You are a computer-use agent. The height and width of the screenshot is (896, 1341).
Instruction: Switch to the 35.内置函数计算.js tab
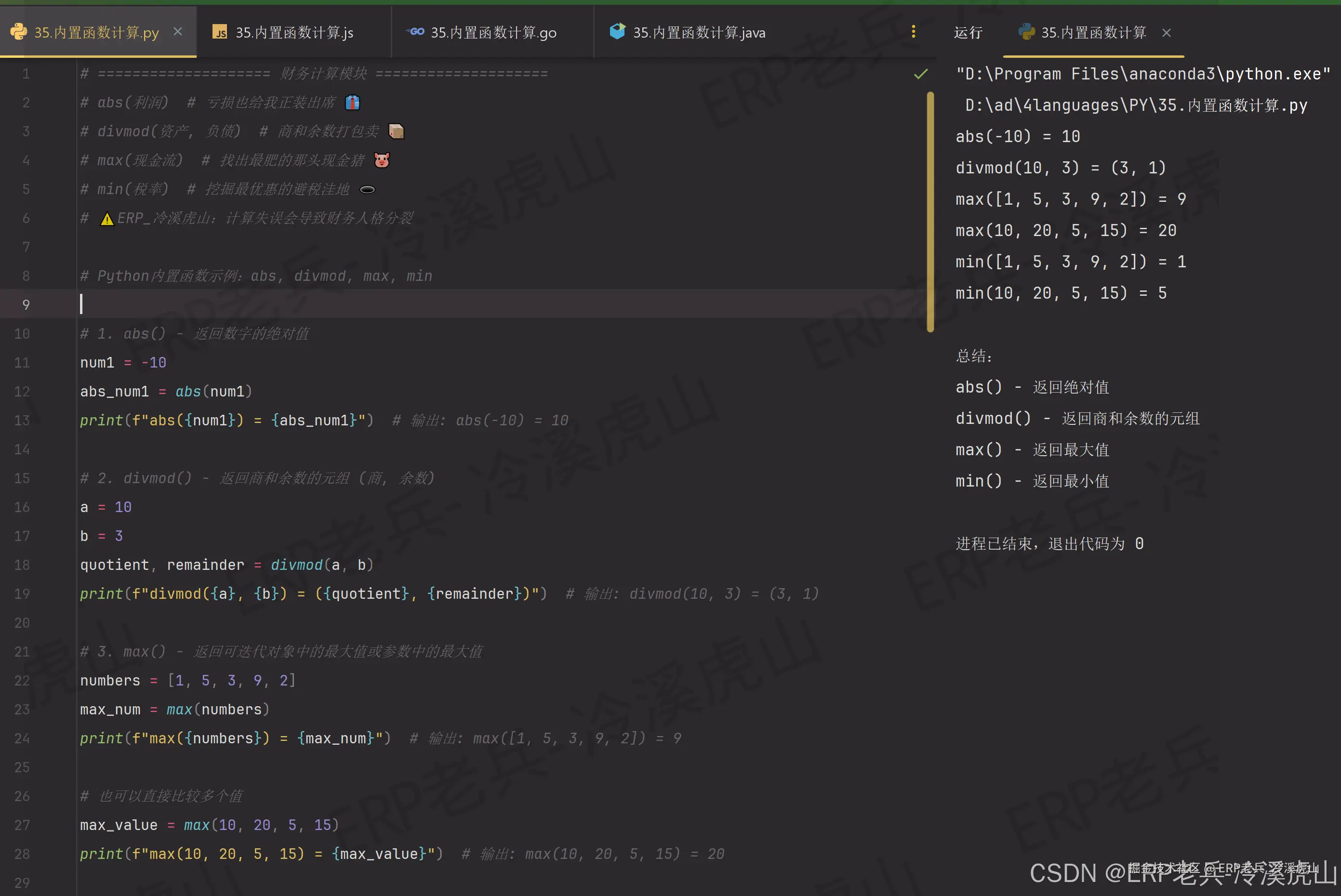click(294, 33)
